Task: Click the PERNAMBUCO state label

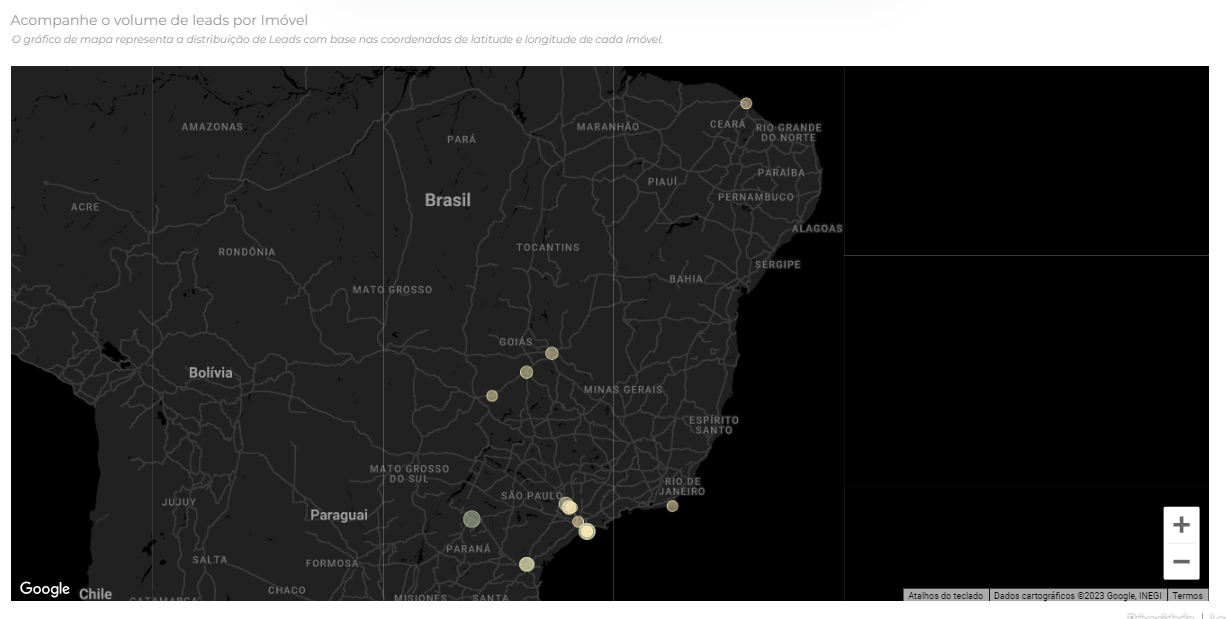Action: coord(755,197)
